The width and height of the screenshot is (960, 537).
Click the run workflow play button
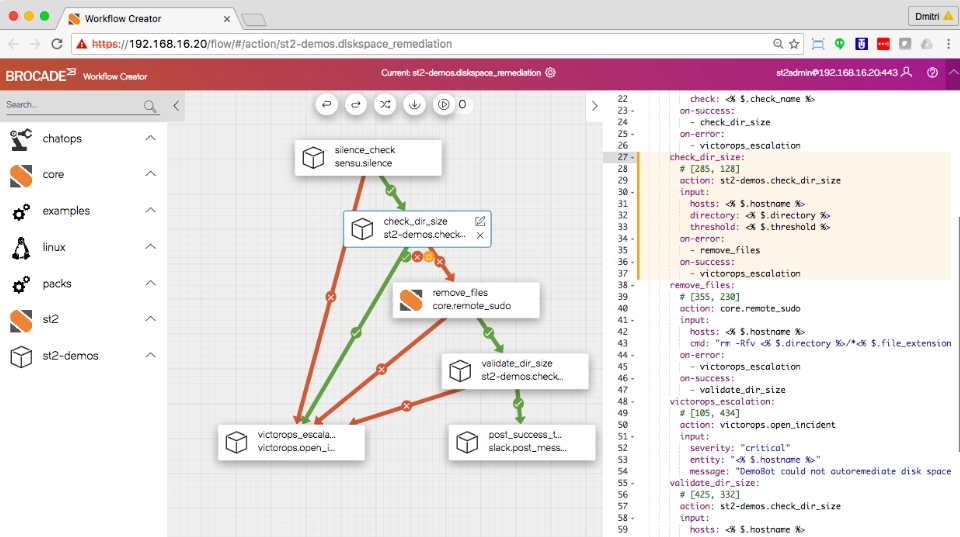point(444,105)
